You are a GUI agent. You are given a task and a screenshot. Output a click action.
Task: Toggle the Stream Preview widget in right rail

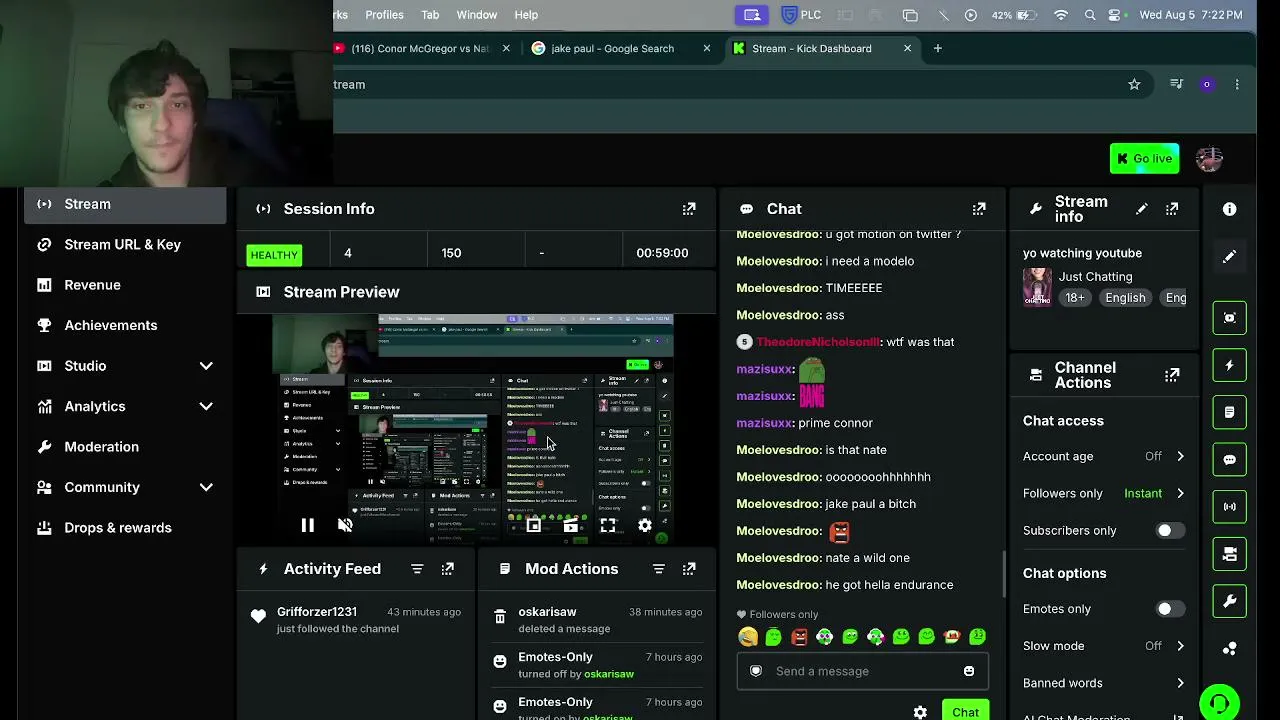click(1230, 318)
